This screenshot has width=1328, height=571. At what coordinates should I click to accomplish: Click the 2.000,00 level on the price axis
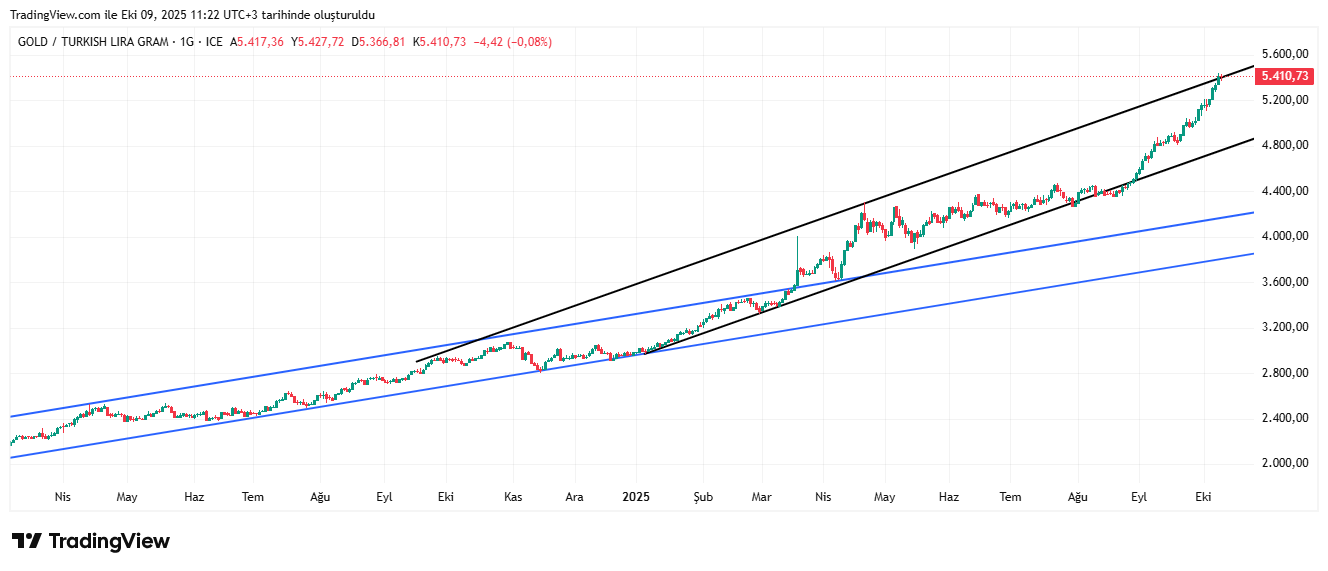pyautogui.click(x=1284, y=463)
